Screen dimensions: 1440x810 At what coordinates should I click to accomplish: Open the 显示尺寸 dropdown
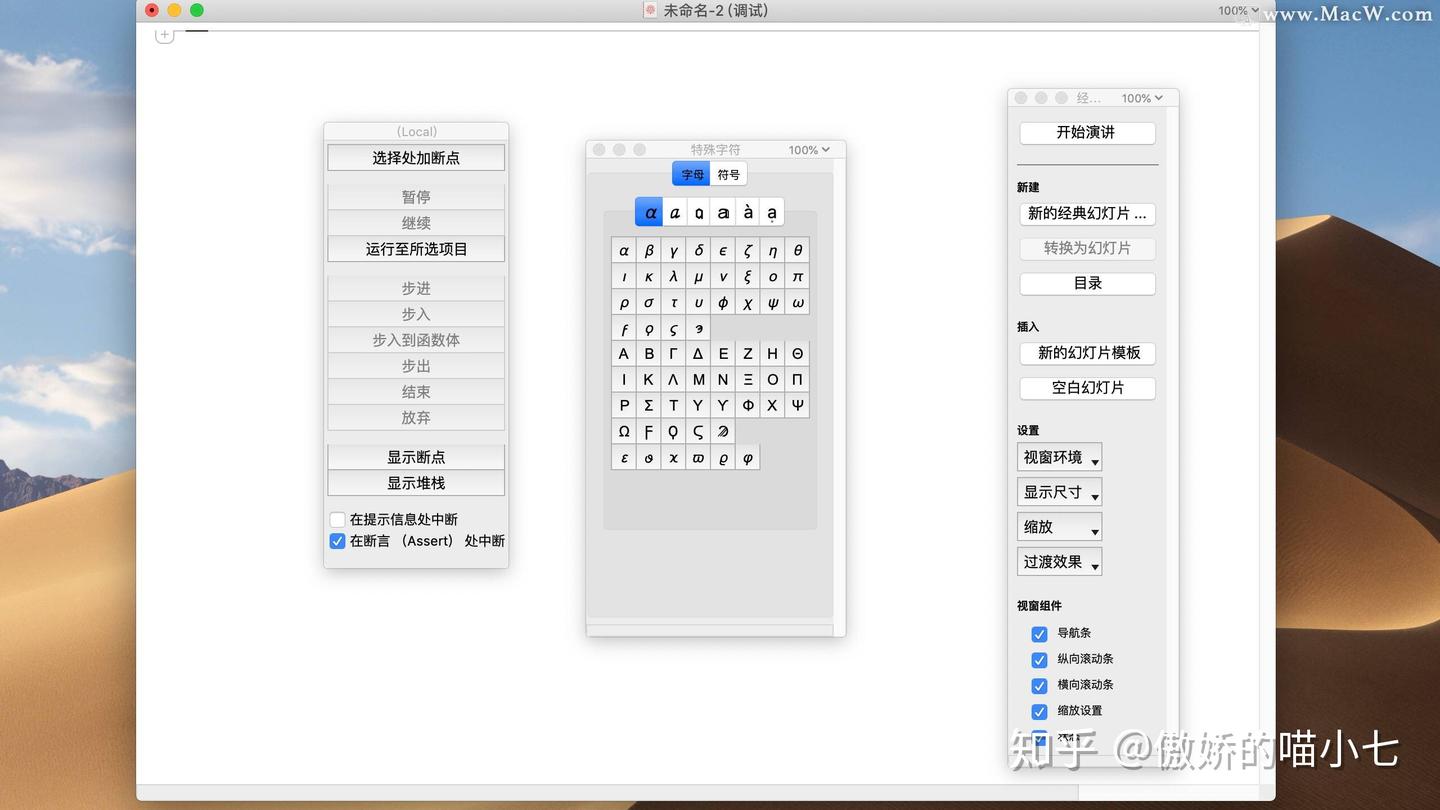pos(1059,492)
